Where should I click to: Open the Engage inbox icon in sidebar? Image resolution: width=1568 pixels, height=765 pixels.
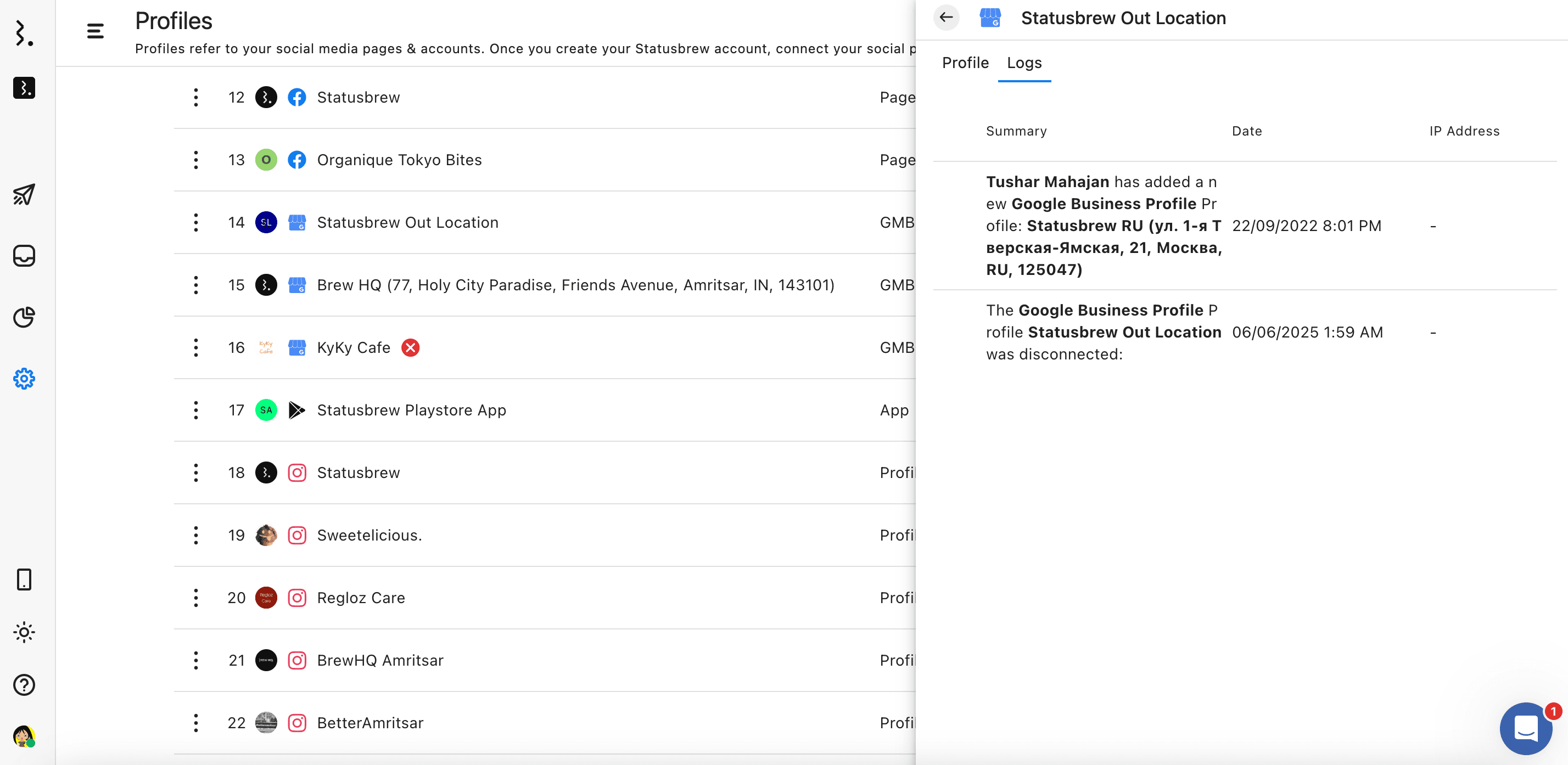click(24, 256)
